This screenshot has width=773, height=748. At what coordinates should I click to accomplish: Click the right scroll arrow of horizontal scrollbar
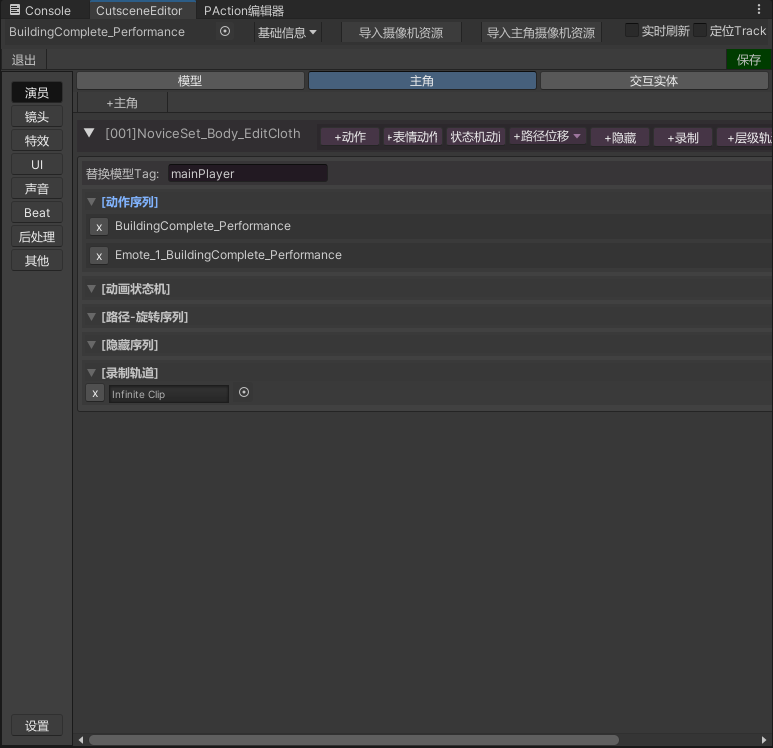[x=767, y=740]
